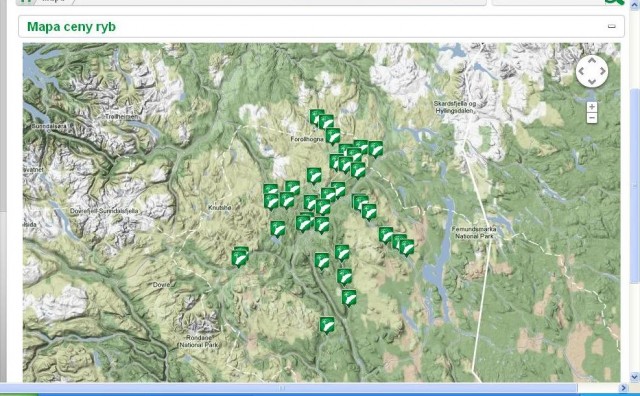
Task: Pan the map up with the top arrow
Action: (x=592, y=60)
